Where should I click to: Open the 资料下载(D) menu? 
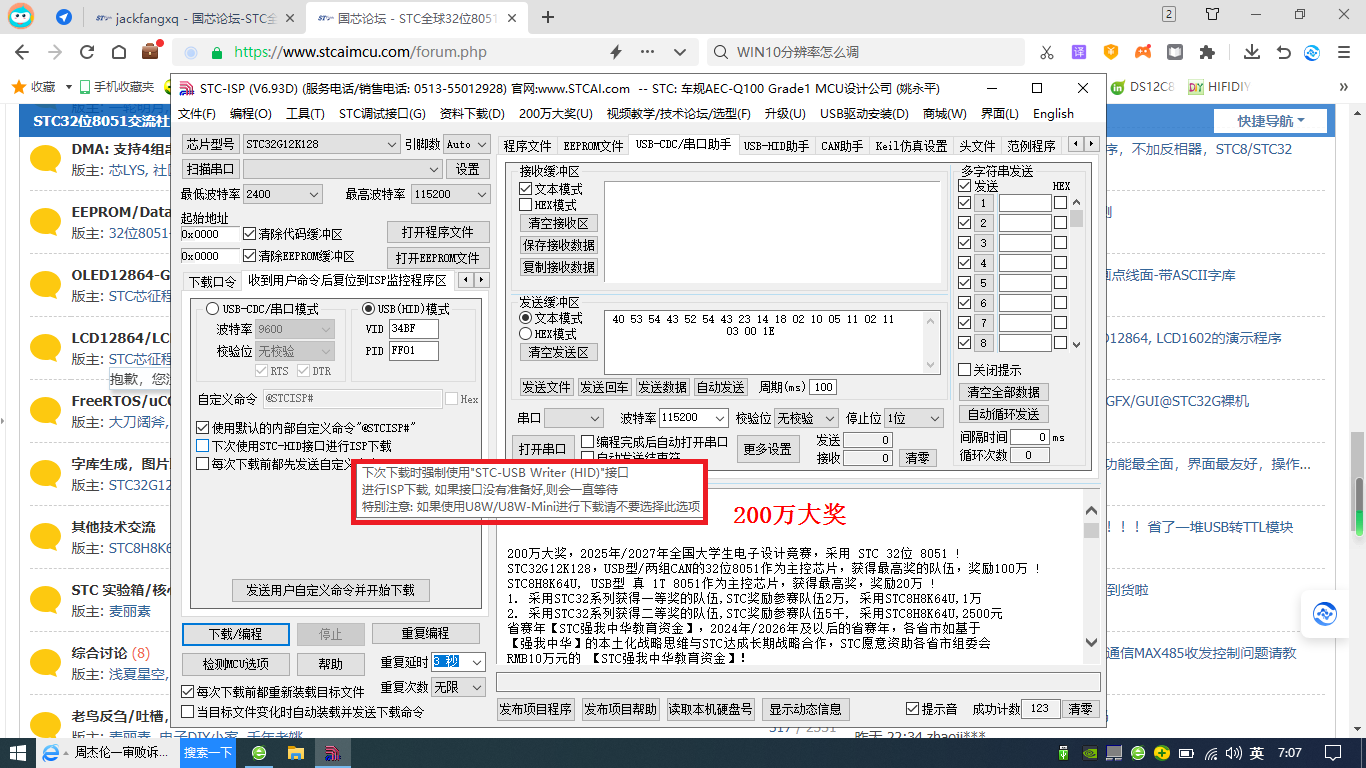[x=472, y=114]
